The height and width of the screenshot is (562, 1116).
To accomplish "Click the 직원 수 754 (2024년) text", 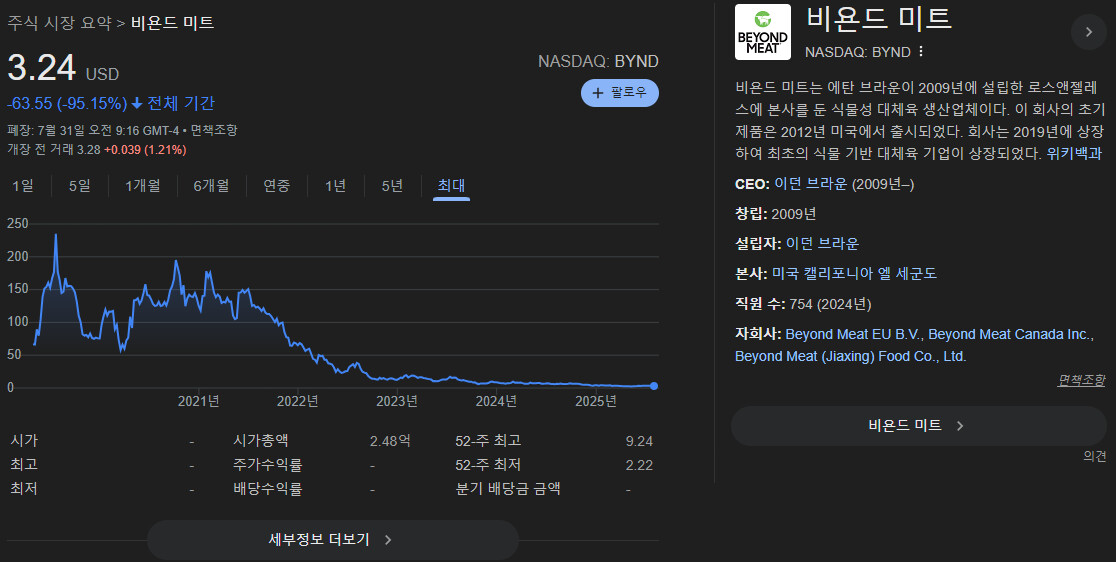I will [803, 304].
